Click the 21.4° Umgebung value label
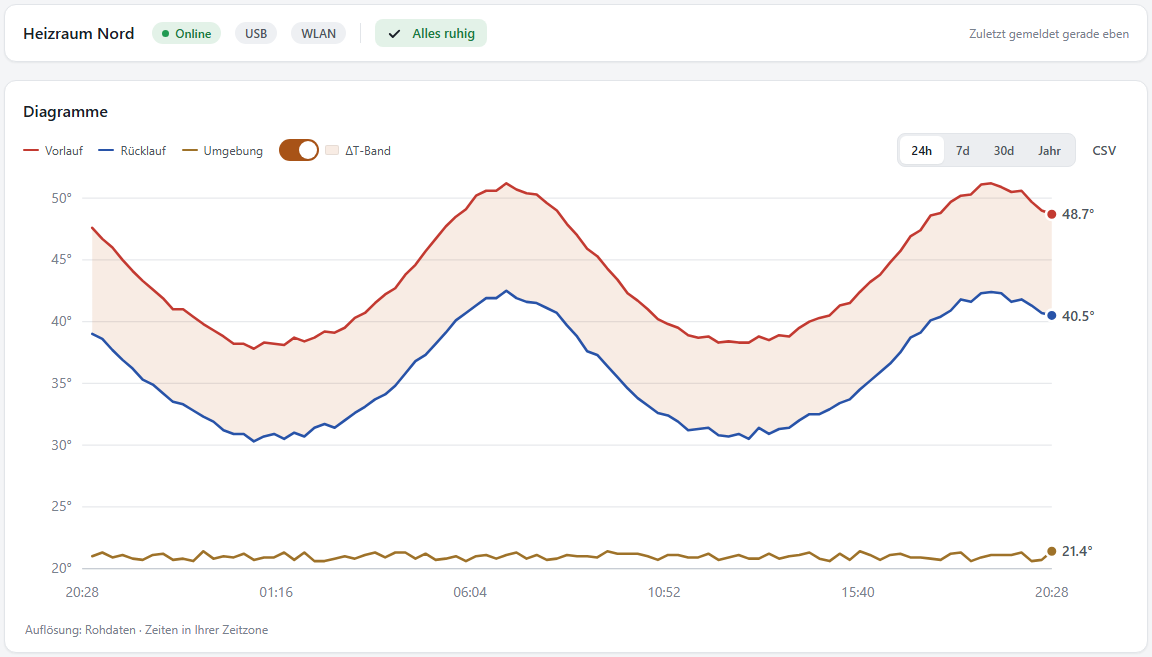The image size is (1152, 657). coord(1077,551)
